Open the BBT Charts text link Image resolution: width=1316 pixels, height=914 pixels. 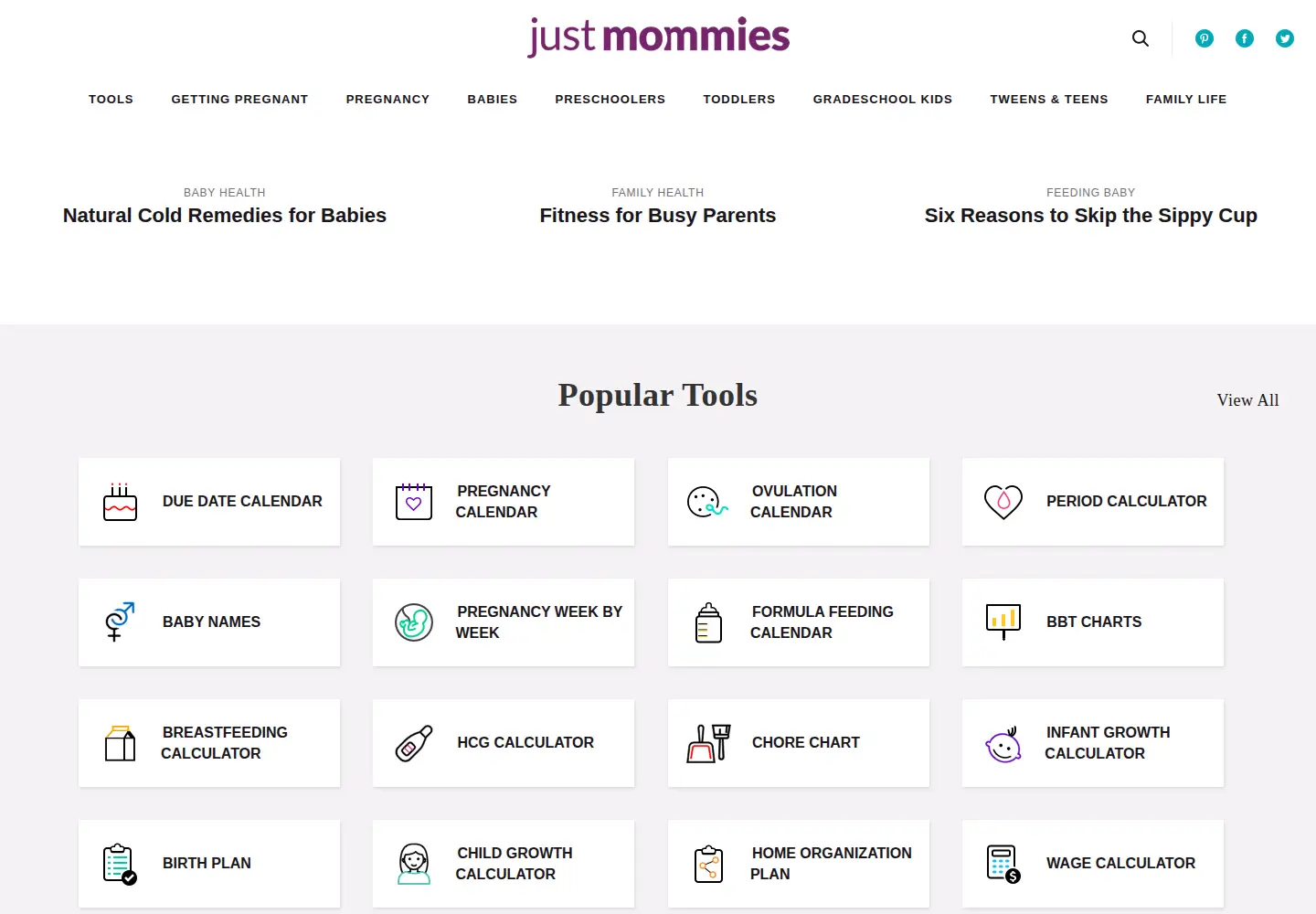click(x=1094, y=622)
